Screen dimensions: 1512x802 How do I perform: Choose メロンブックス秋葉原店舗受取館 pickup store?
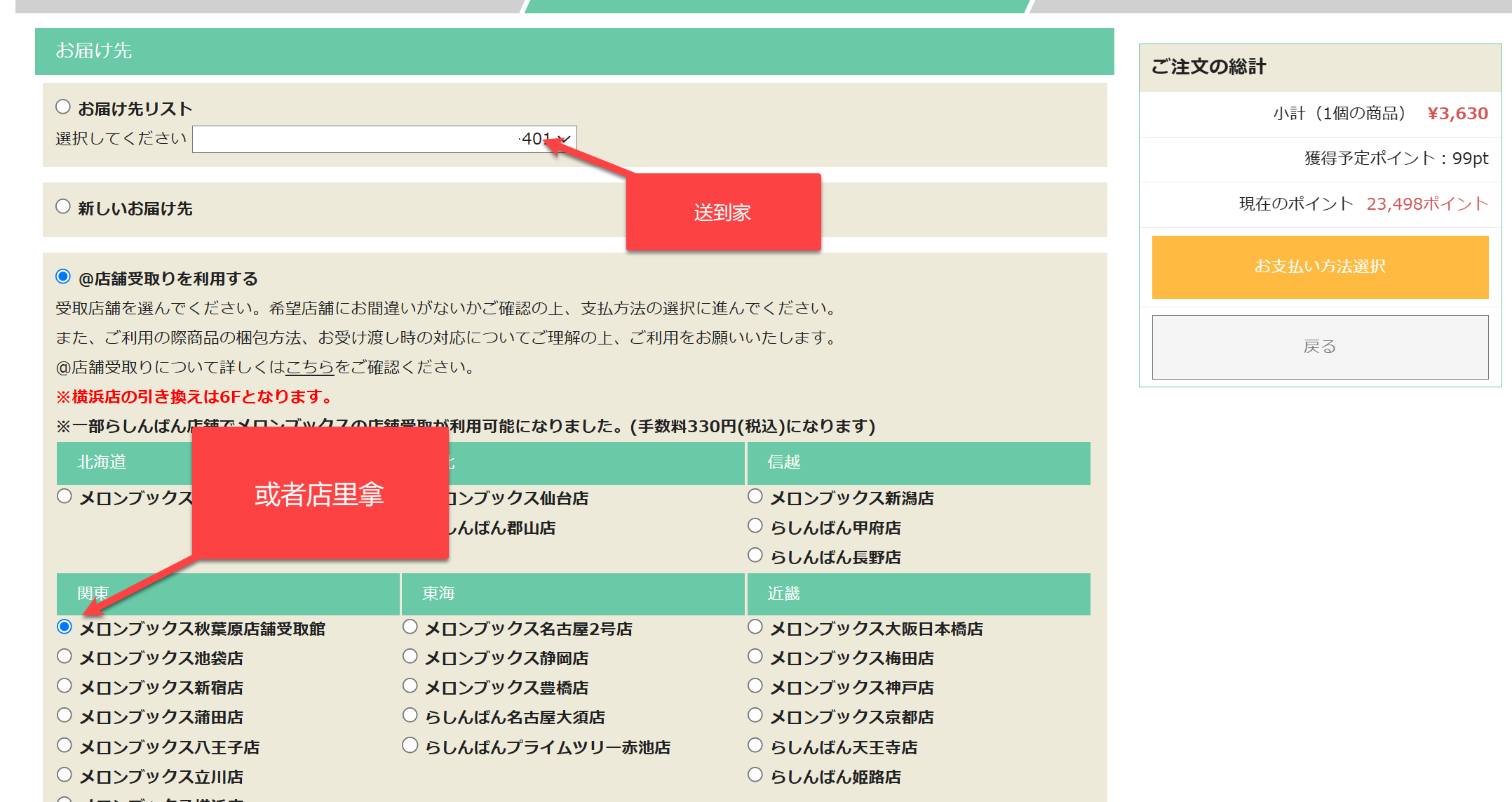[x=65, y=627]
